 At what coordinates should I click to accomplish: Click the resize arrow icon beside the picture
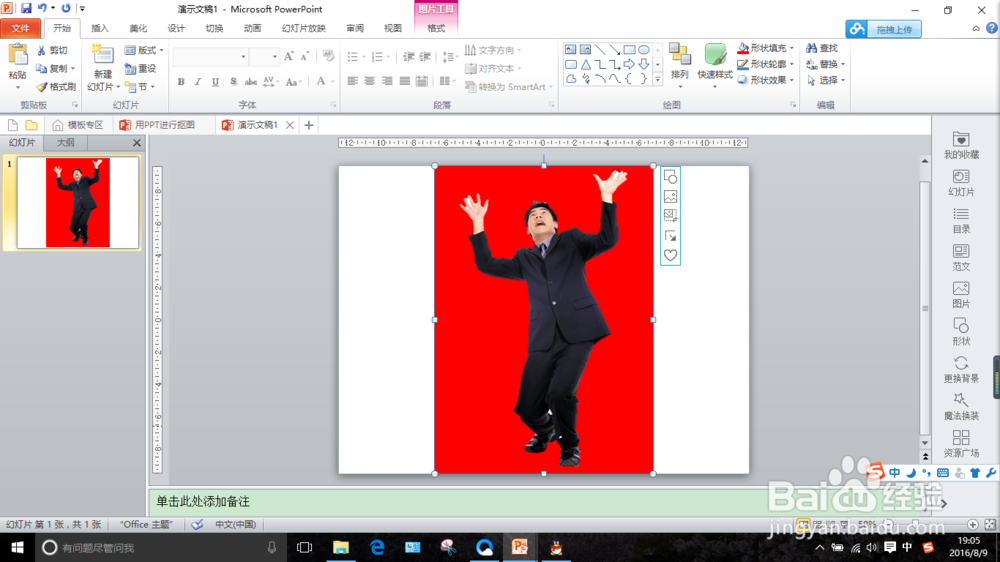[x=670, y=235]
